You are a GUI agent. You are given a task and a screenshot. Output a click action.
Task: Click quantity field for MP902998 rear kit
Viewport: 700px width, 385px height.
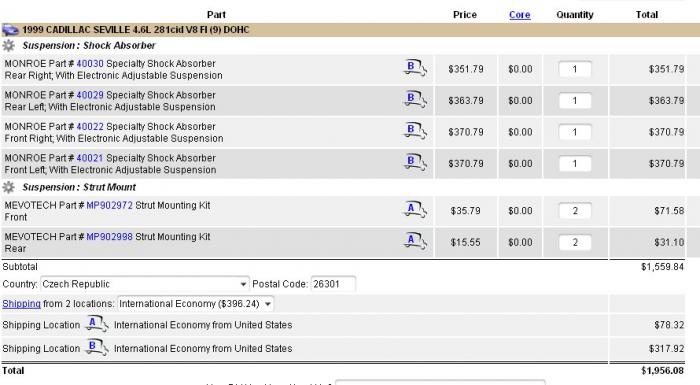[x=575, y=243]
